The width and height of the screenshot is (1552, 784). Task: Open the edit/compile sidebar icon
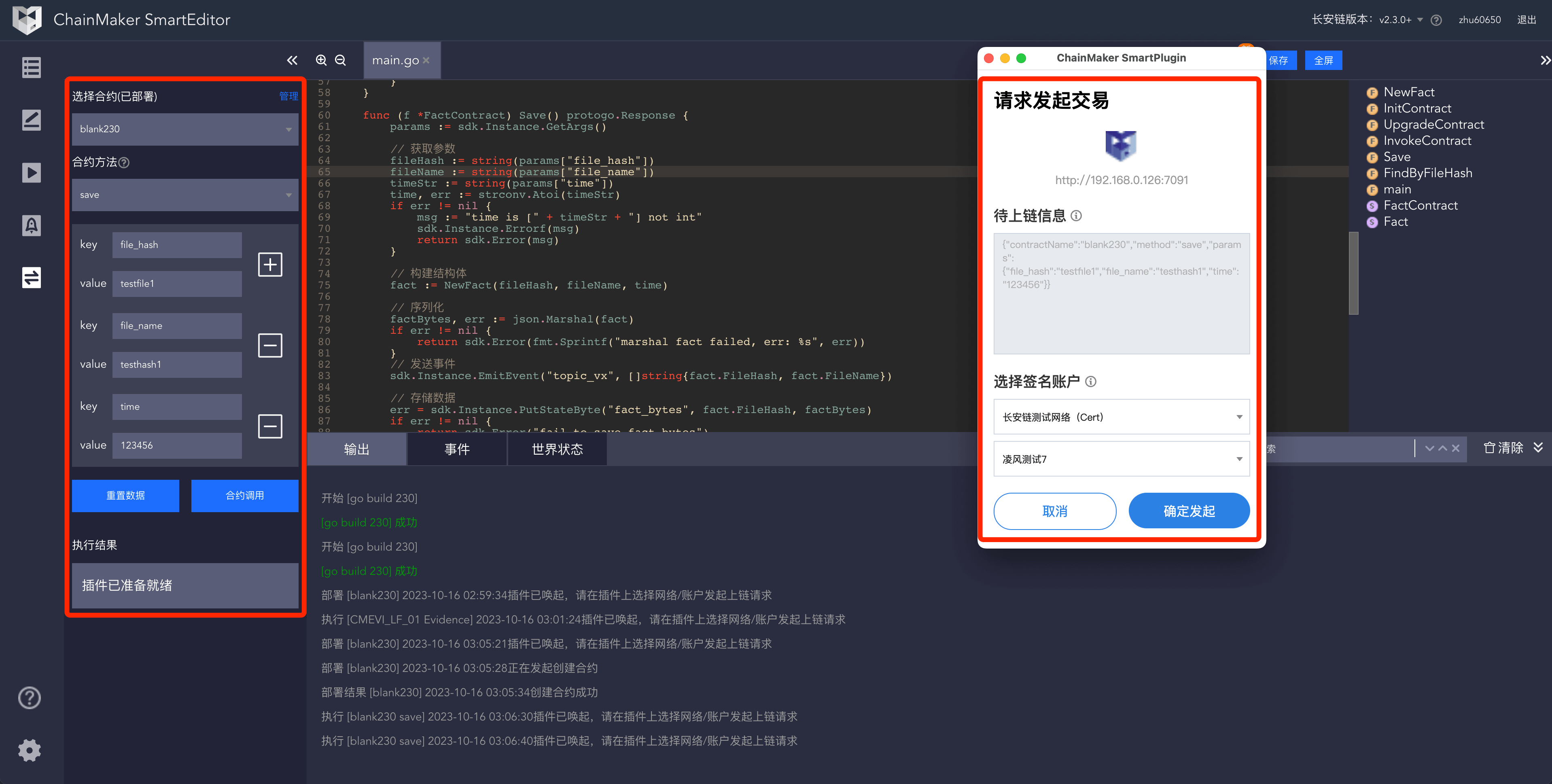pyautogui.click(x=31, y=120)
